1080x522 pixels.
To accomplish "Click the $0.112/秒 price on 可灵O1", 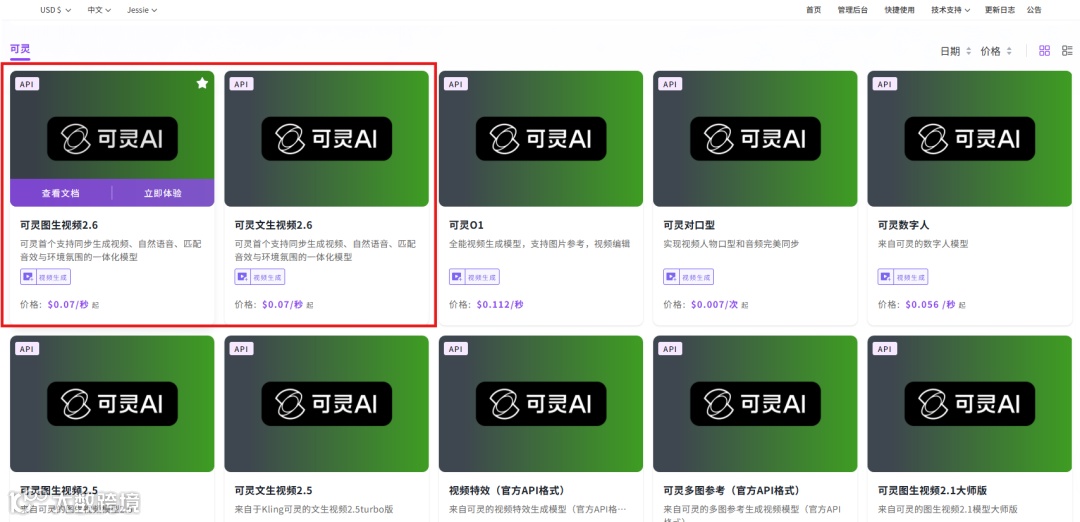I will tap(499, 304).
